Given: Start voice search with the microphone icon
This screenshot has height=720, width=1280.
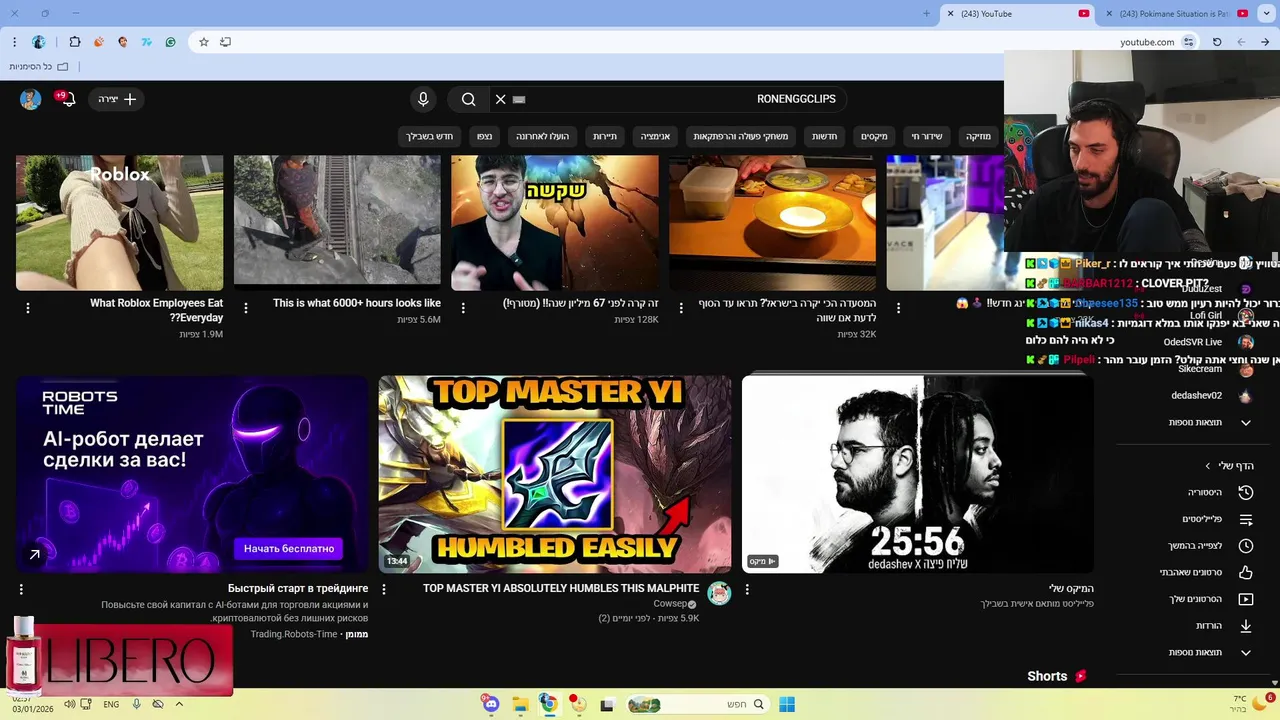Looking at the screenshot, I should tap(423, 99).
